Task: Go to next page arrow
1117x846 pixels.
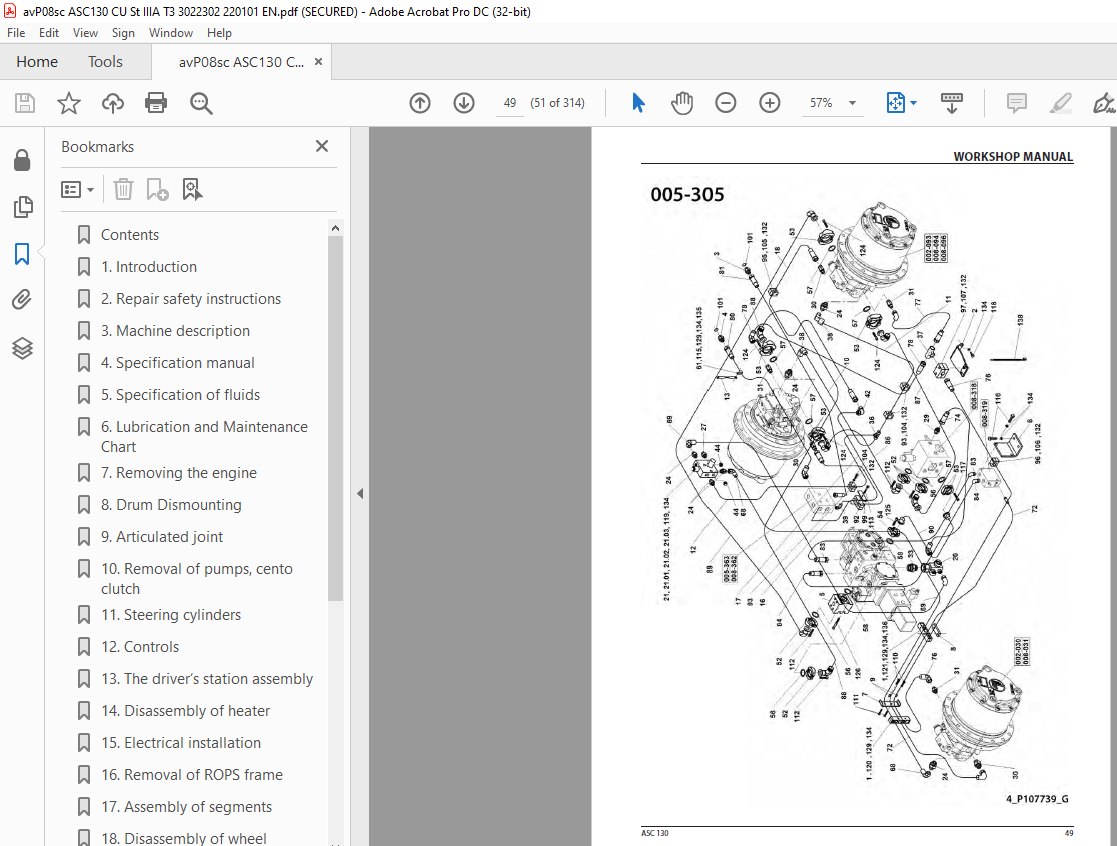Action: (x=464, y=103)
